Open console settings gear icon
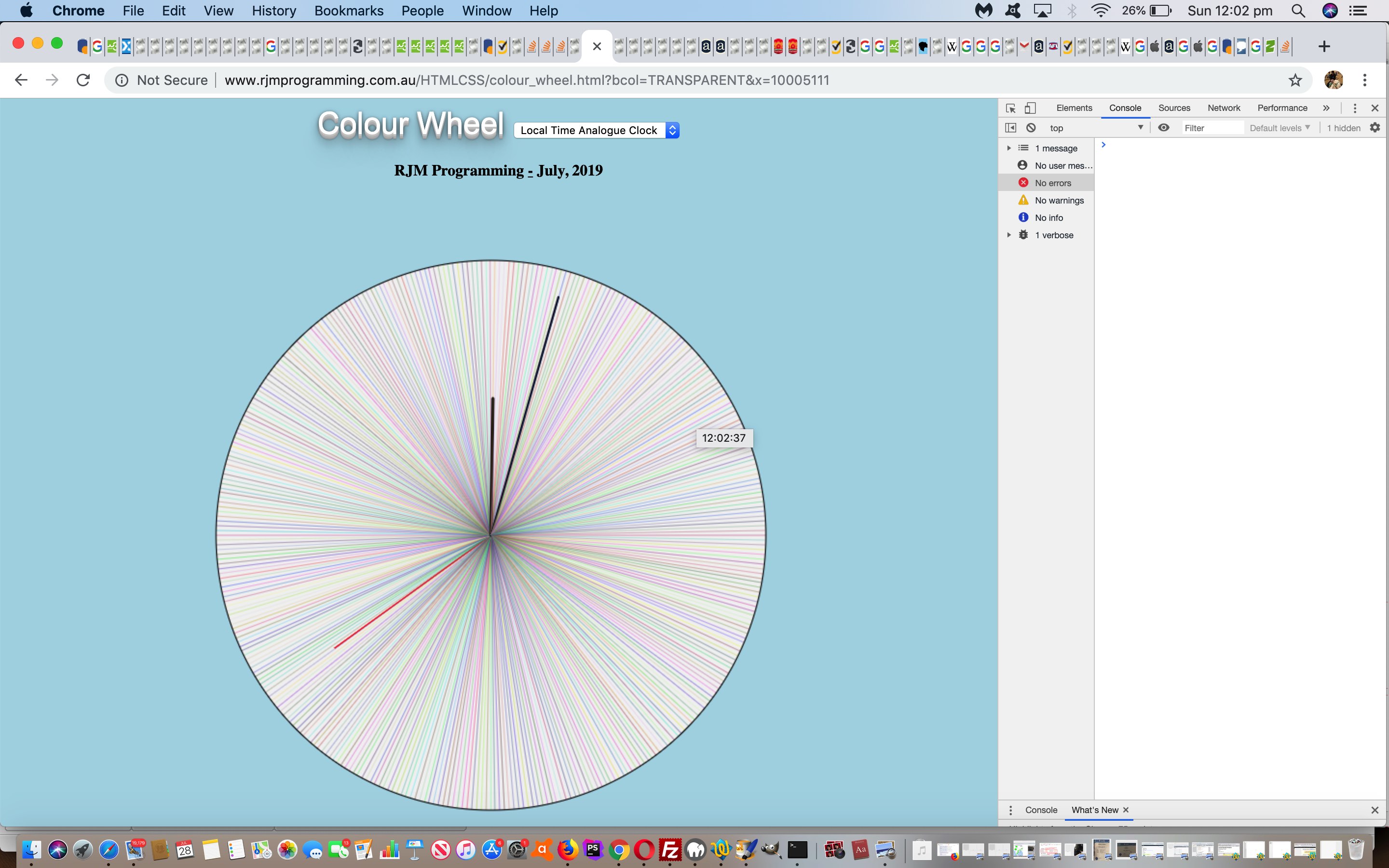Viewport: 1389px width, 868px height. point(1375,128)
